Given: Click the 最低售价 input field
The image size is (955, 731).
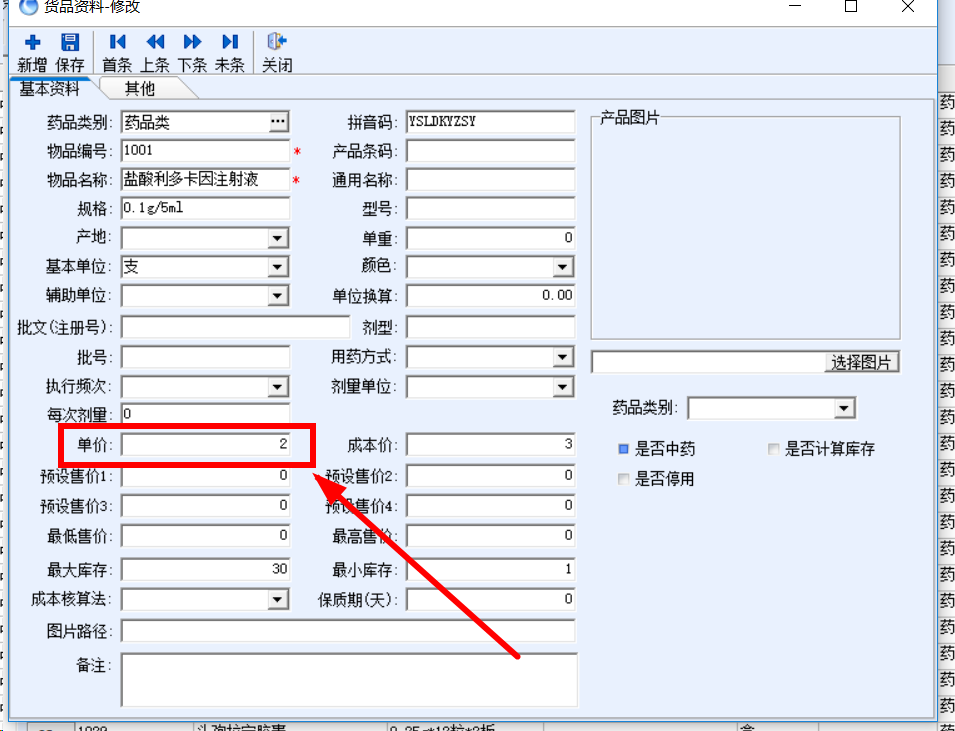Looking at the screenshot, I should 205,536.
